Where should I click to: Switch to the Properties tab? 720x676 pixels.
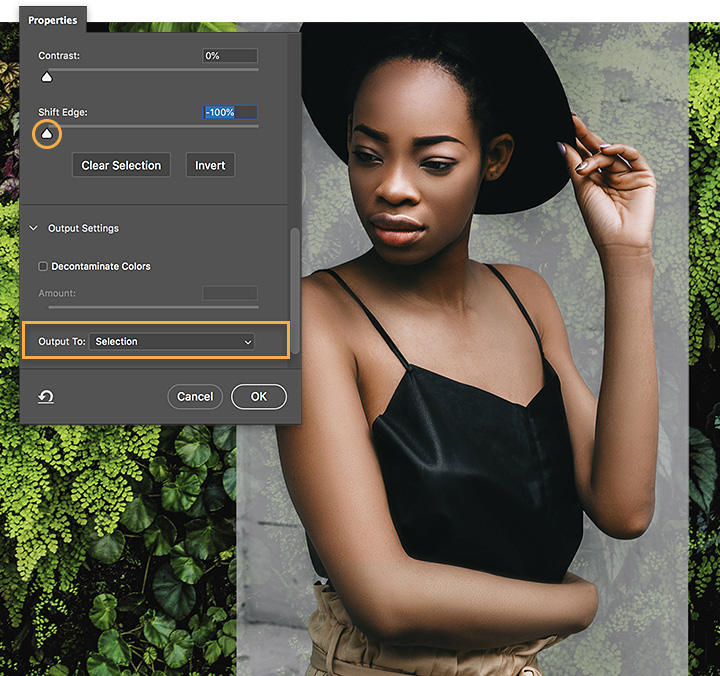53,20
